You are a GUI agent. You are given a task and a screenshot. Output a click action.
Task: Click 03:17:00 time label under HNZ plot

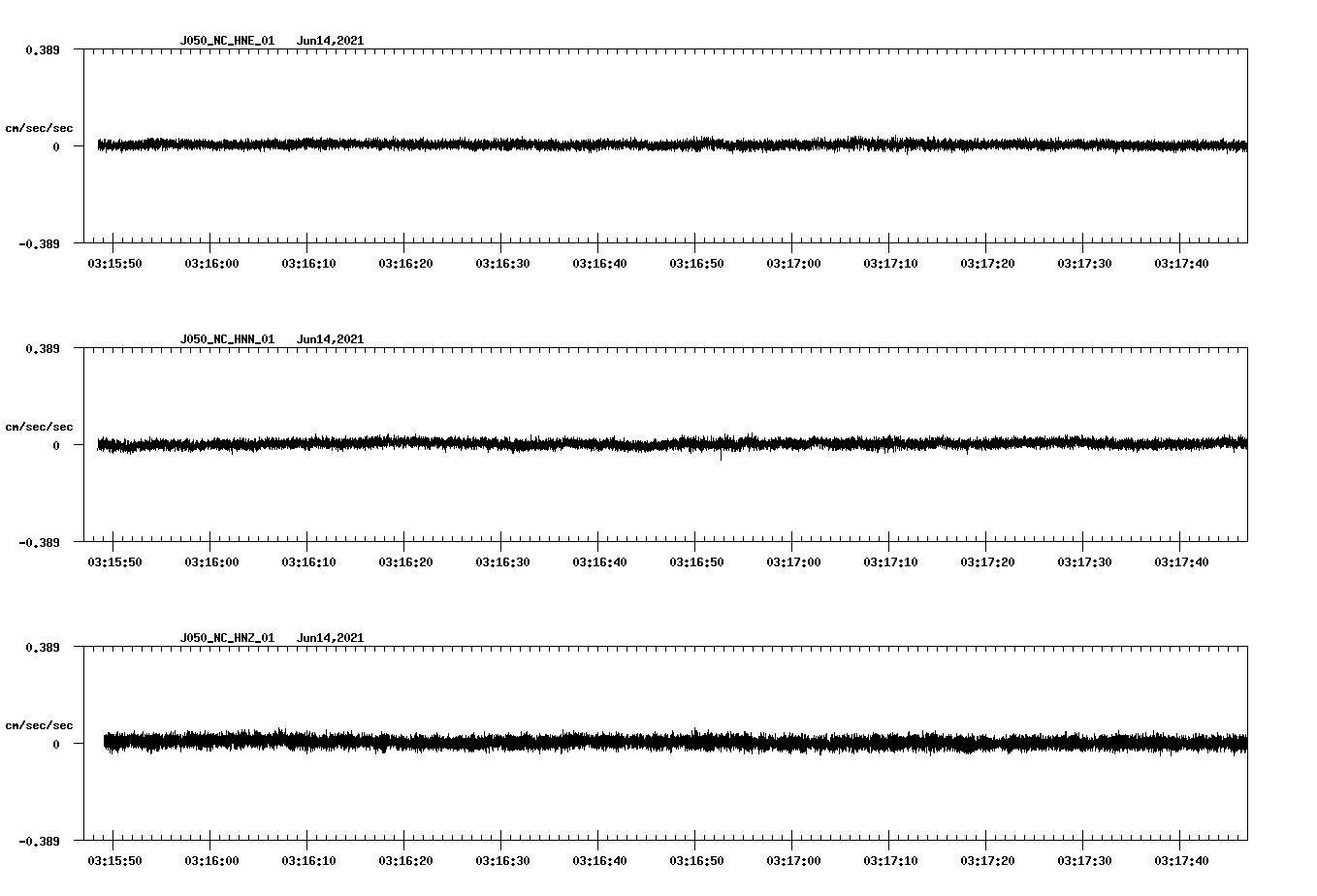point(793,860)
